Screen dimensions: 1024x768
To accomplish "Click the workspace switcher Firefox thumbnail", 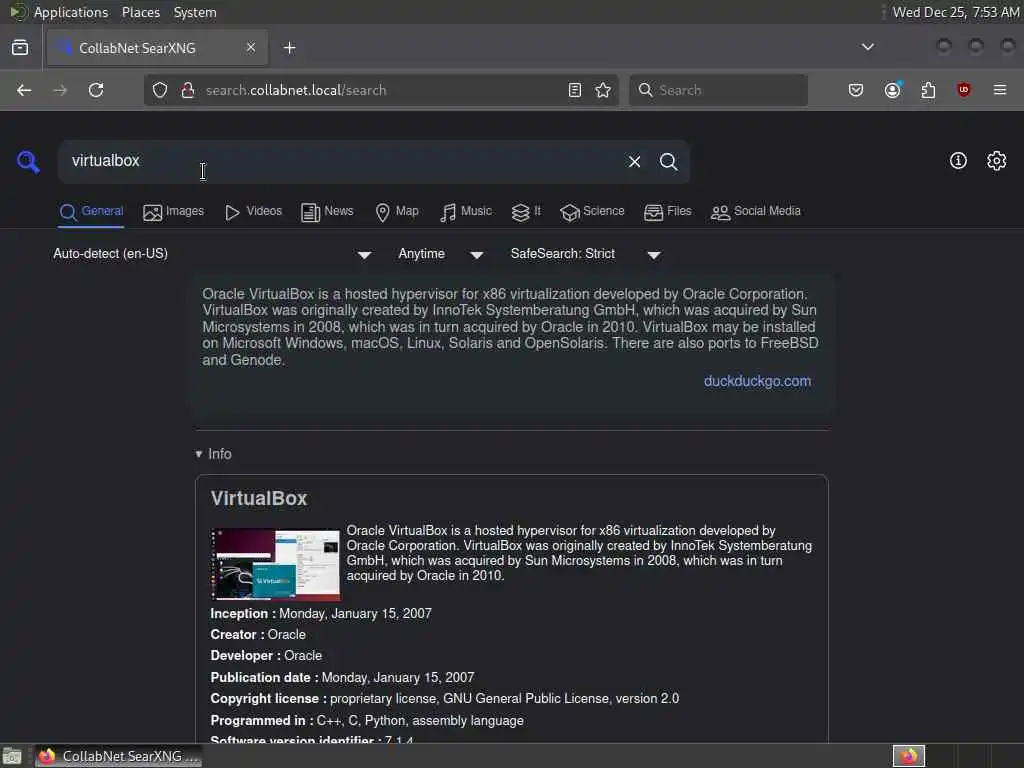I will point(909,756).
